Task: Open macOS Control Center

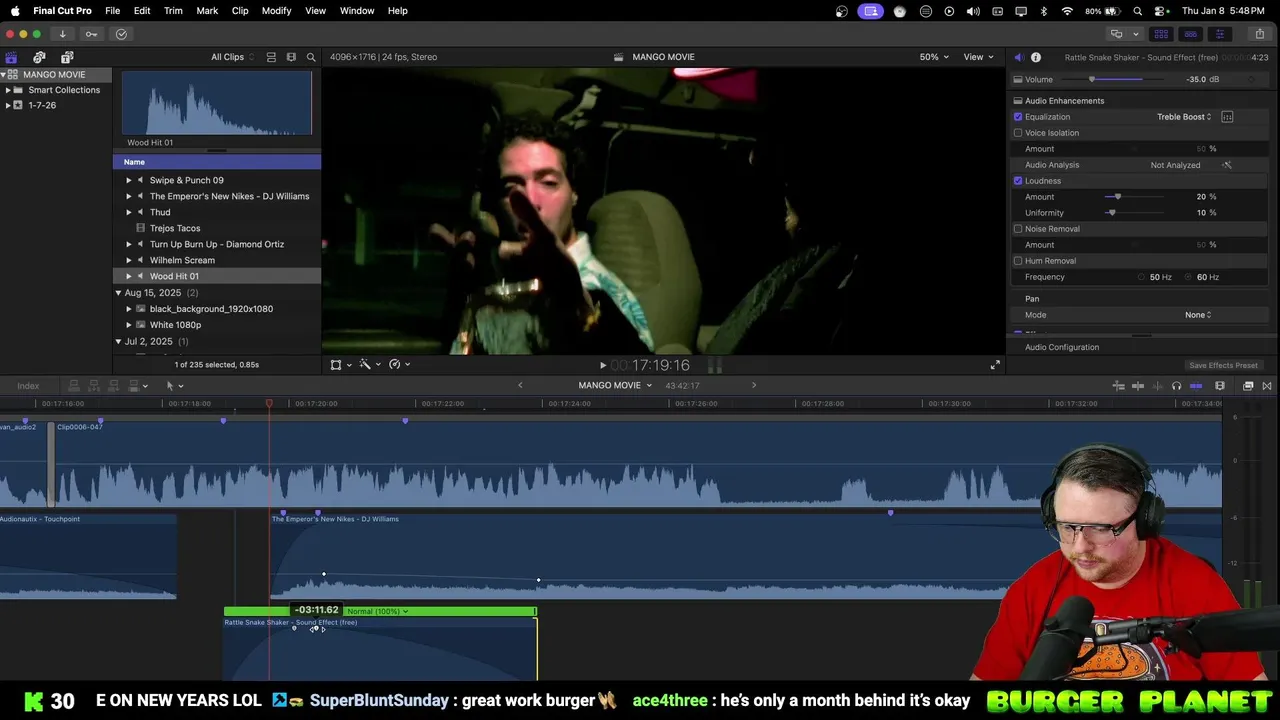Action: [x=1160, y=11]
